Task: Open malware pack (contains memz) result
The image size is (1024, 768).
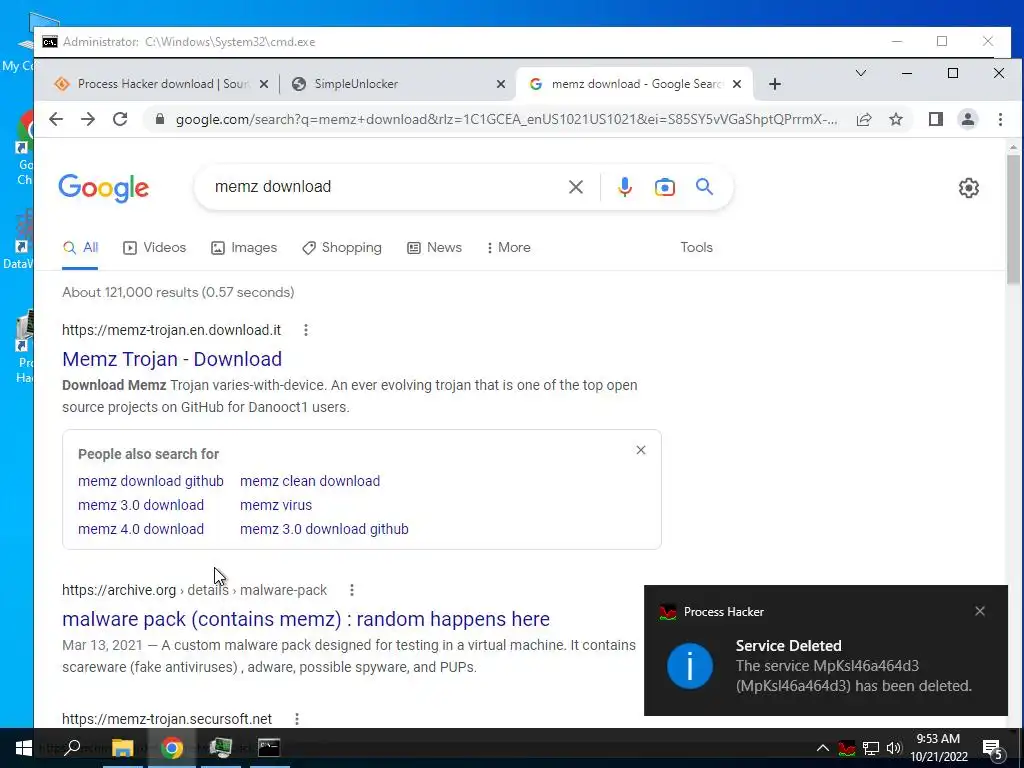Action: (306, 619)
